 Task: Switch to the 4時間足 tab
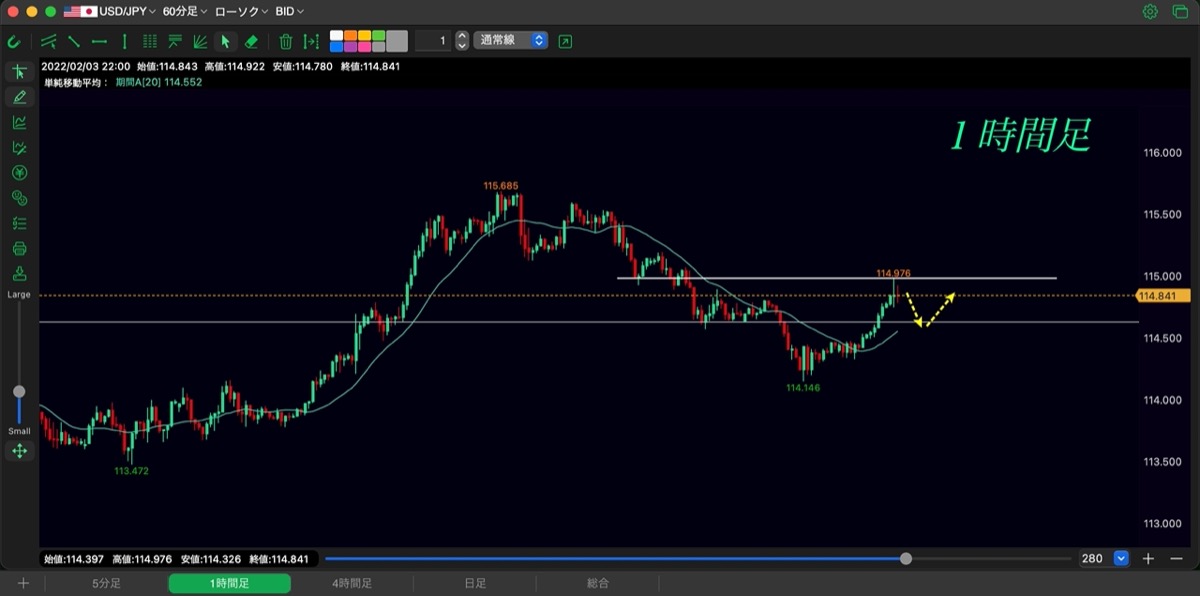pos(352,583)
